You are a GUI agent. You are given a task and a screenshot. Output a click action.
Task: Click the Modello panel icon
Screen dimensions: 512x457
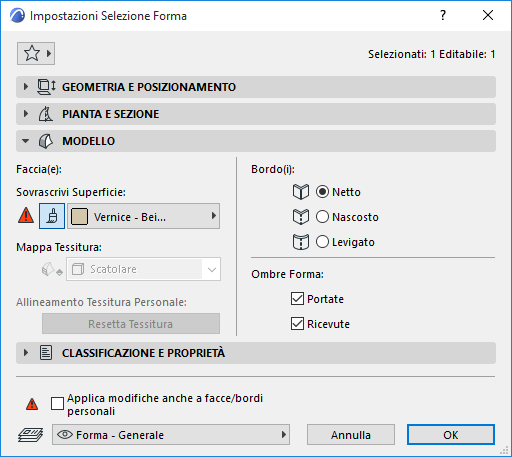(x=46, y=141)
